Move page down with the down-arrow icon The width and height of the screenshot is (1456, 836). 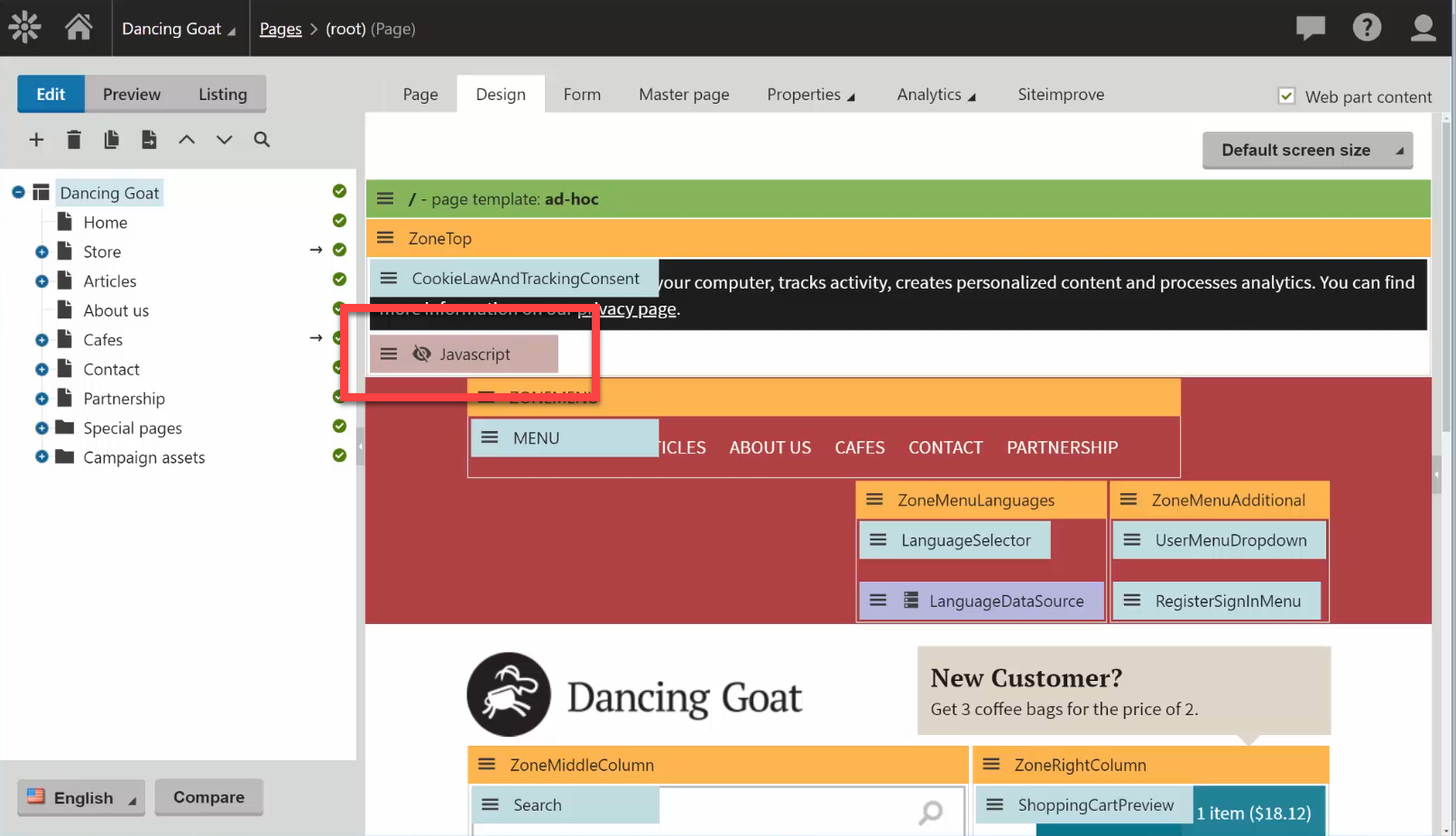(224, 140)
